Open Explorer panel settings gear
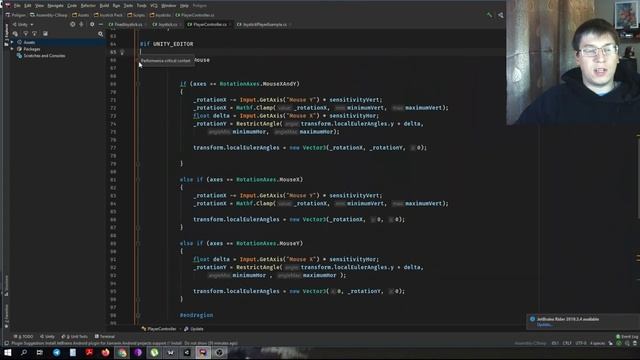Image resolution: width=640 pixels, height=360 pixels. tap(92, 24)
